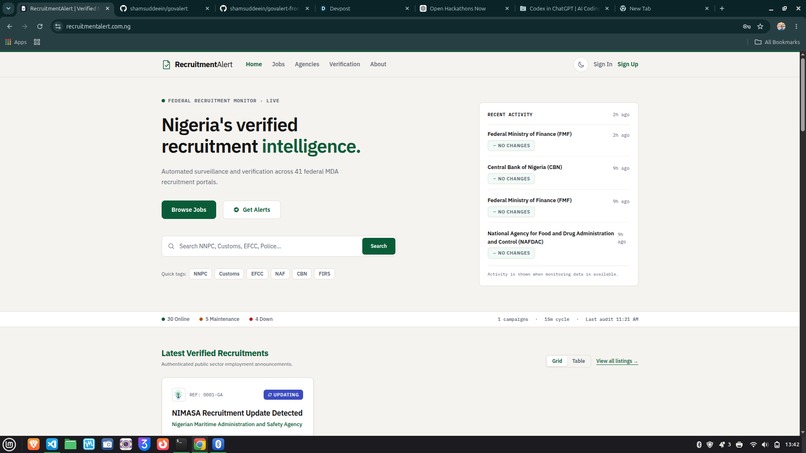
Task: Open a new browser tab
Action: click(722, 9)
